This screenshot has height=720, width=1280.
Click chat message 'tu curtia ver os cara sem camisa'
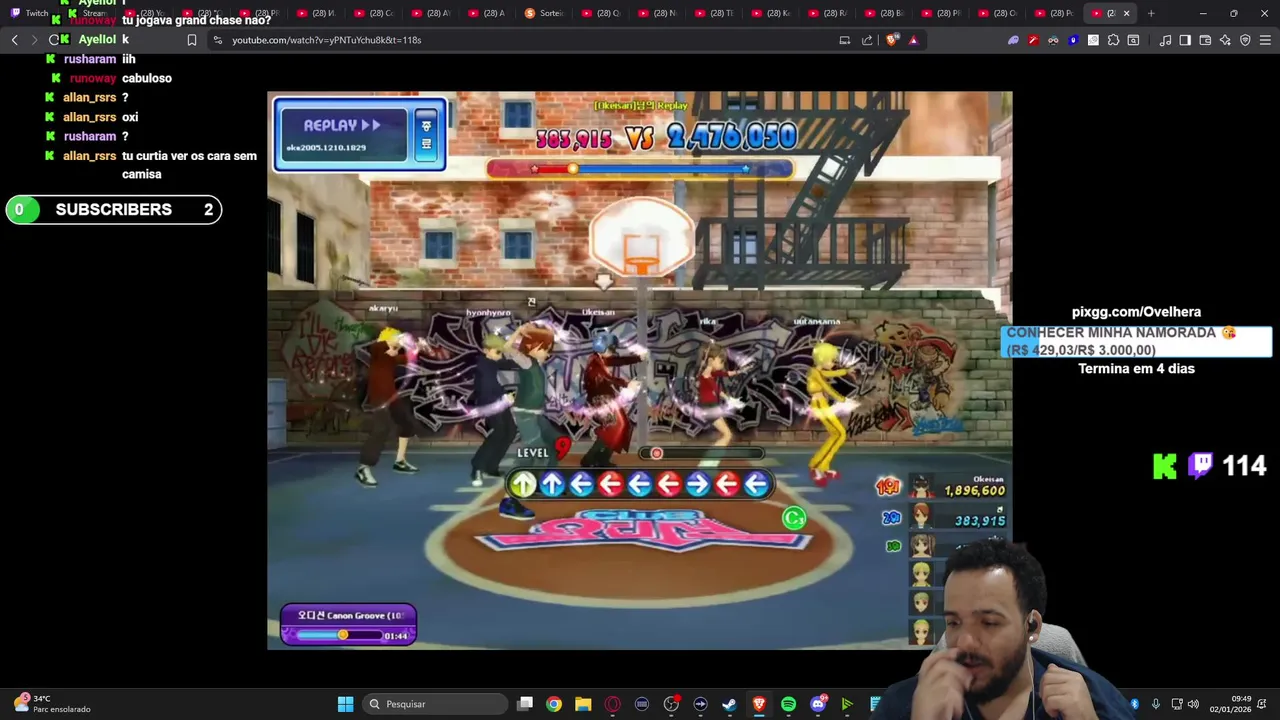189,165
